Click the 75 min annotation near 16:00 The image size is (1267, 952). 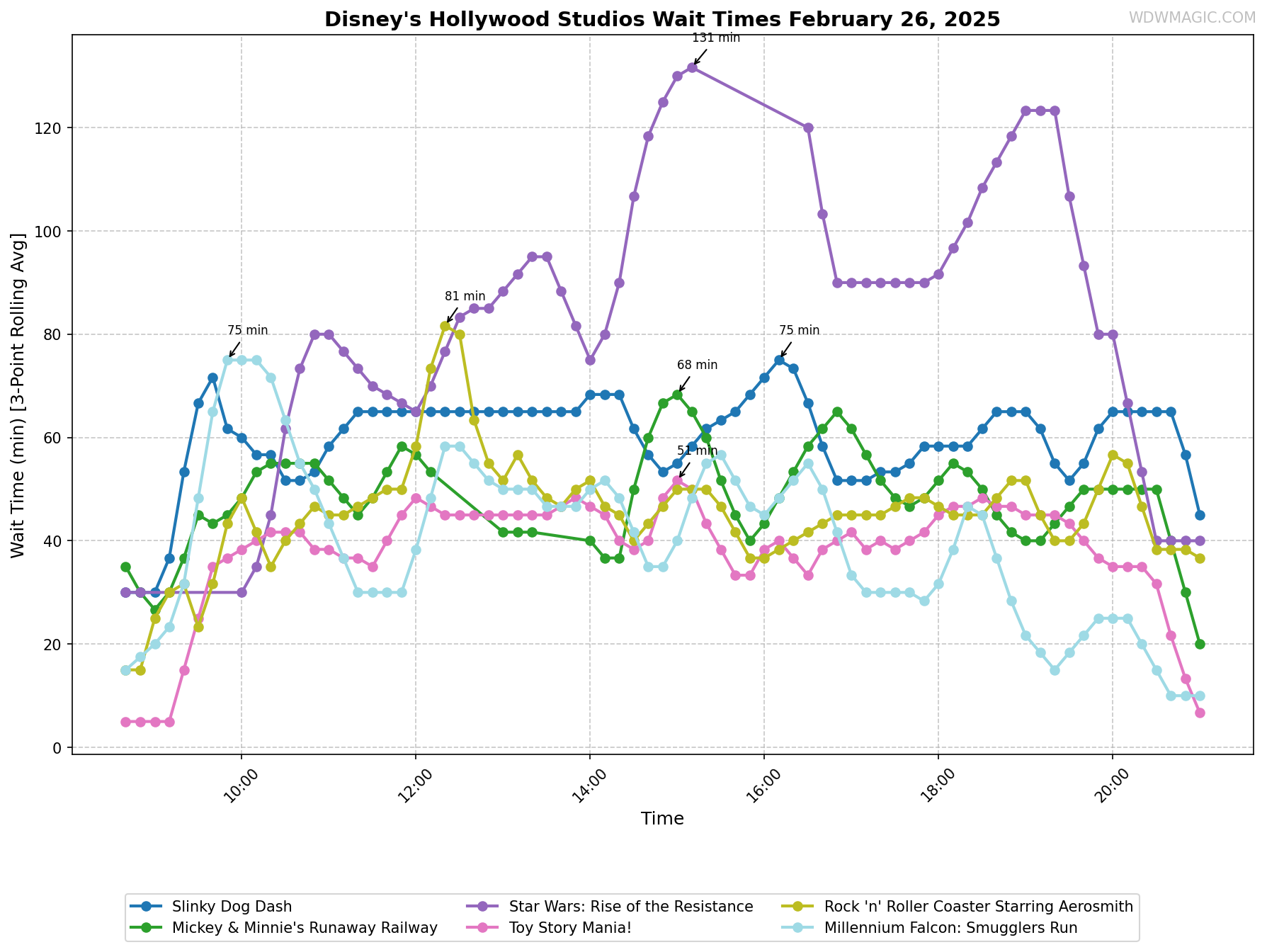(800, 331)
